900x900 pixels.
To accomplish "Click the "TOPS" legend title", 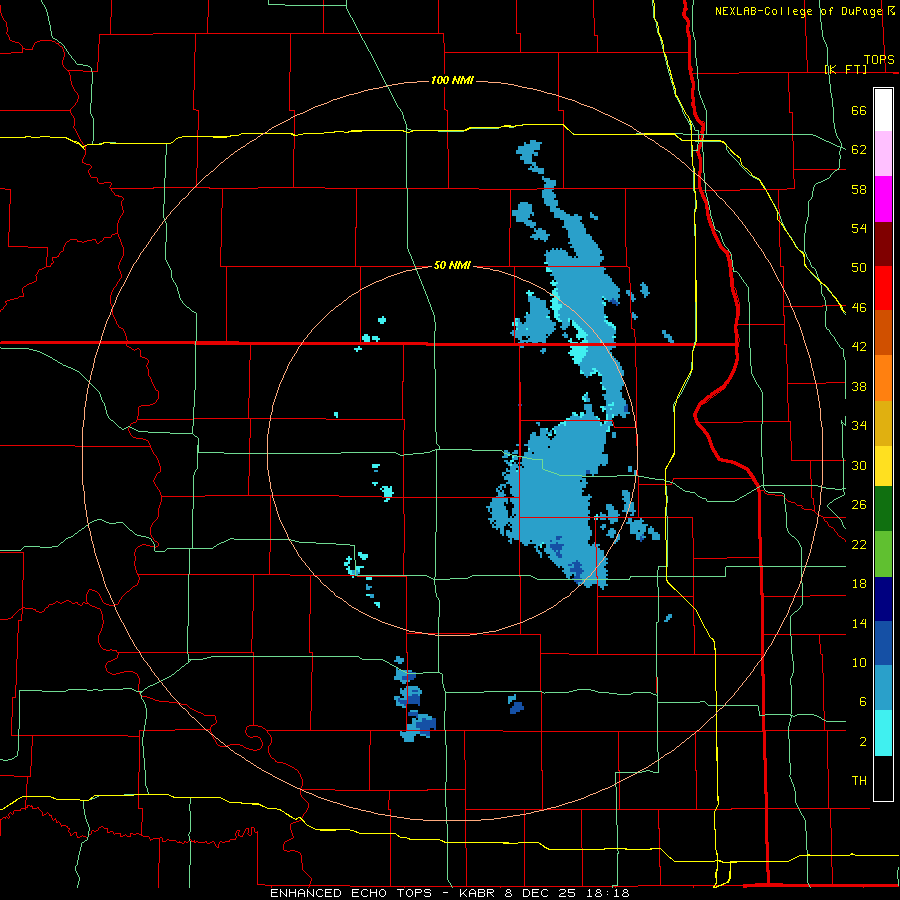I will pos(879,60).
